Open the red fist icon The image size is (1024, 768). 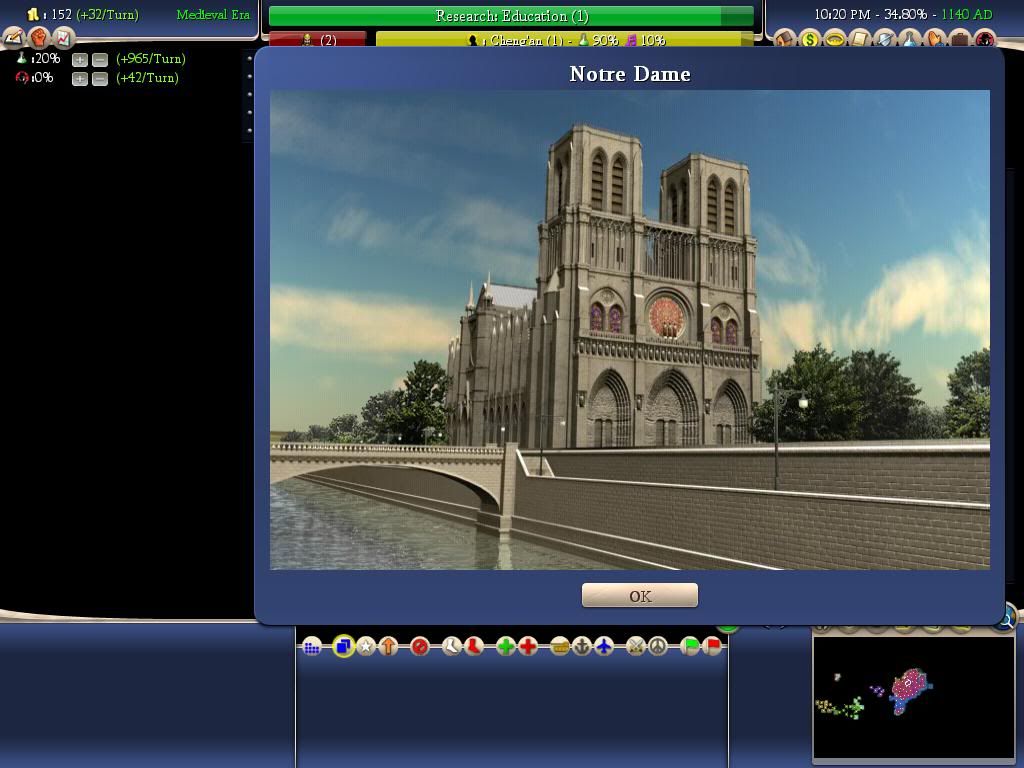[x=39, y=38]
